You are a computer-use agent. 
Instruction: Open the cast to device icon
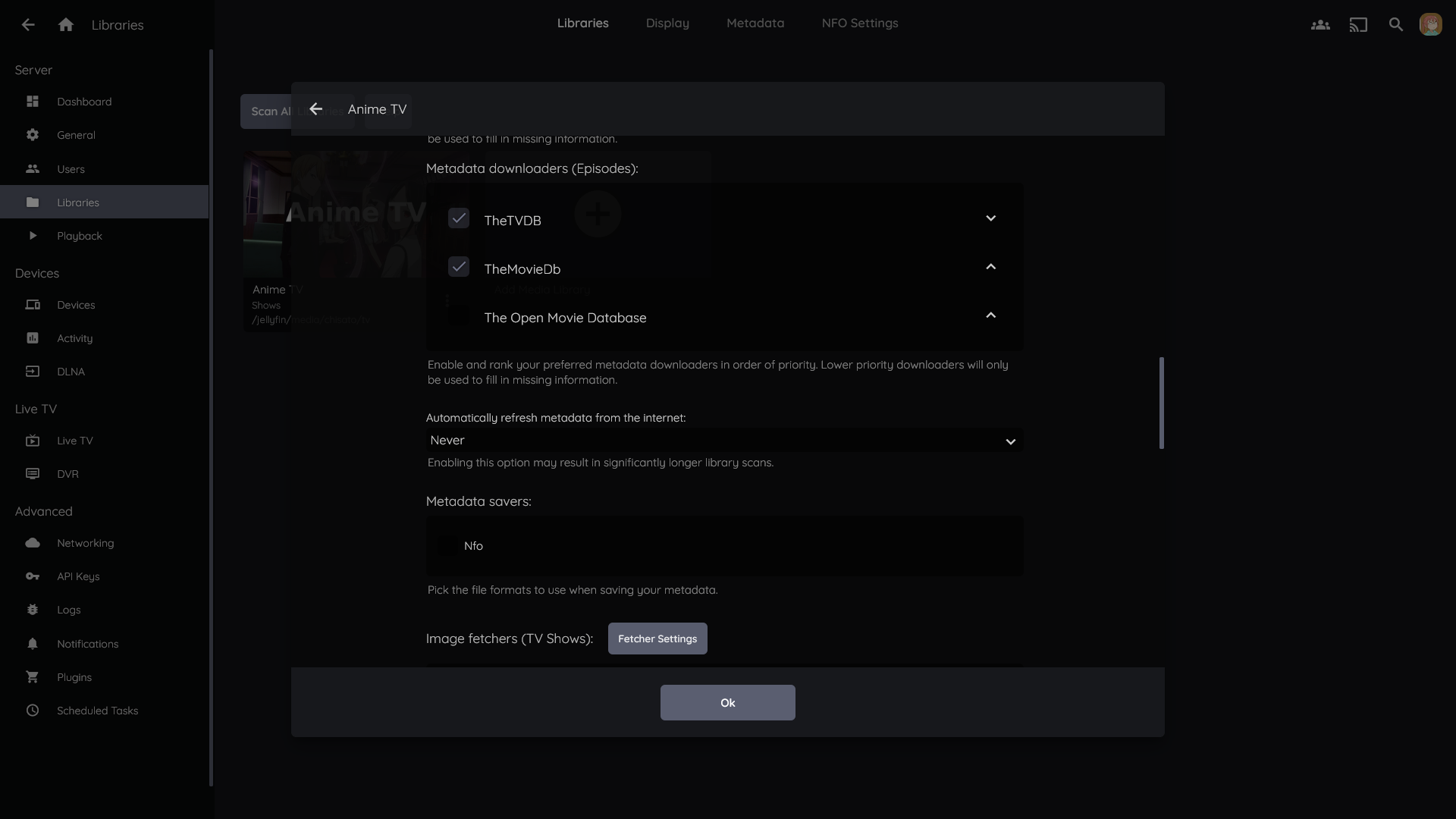point(1358,25)
